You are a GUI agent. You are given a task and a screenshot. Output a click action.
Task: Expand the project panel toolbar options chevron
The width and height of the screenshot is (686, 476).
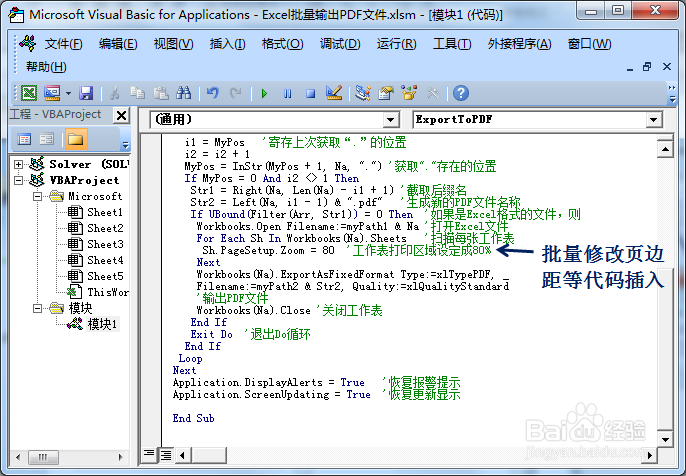pyautogui.click(x=126, y=145)
